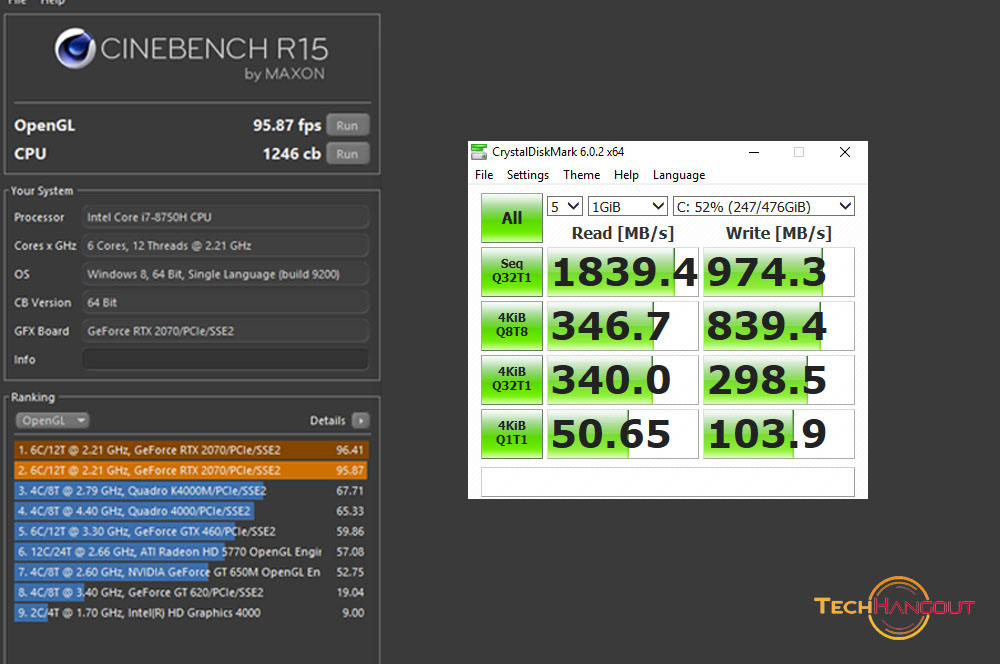Open the 1GiB test size dropdown
Screen dimensions: 1000x664
(x=628, y=206)
